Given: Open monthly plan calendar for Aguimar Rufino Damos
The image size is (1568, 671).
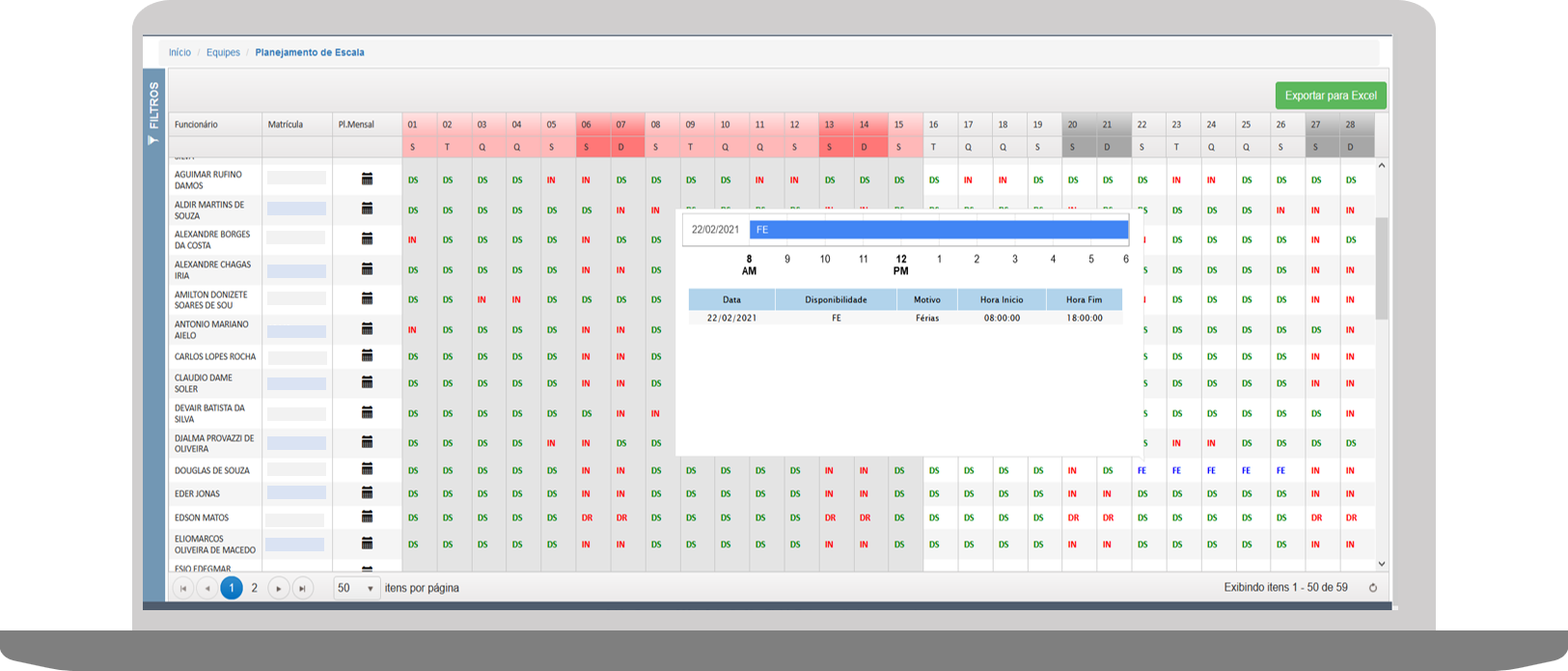Looking at the screenshot, I should [x=367, y=180].
